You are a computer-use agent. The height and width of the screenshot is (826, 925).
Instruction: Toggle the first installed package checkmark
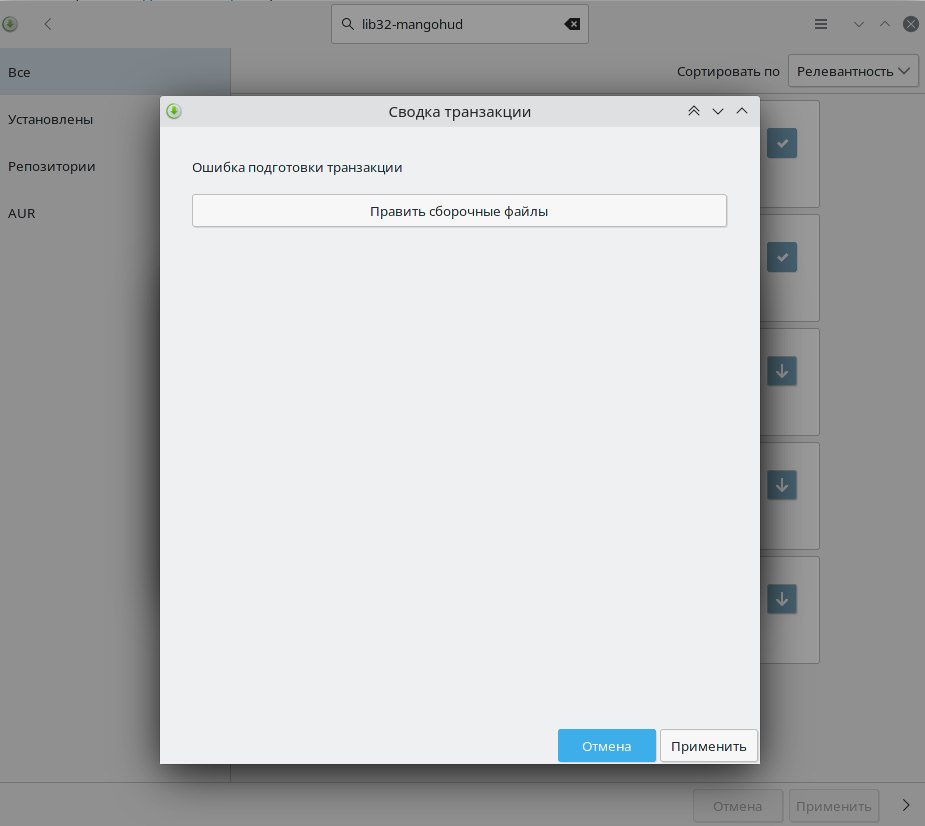782,143
